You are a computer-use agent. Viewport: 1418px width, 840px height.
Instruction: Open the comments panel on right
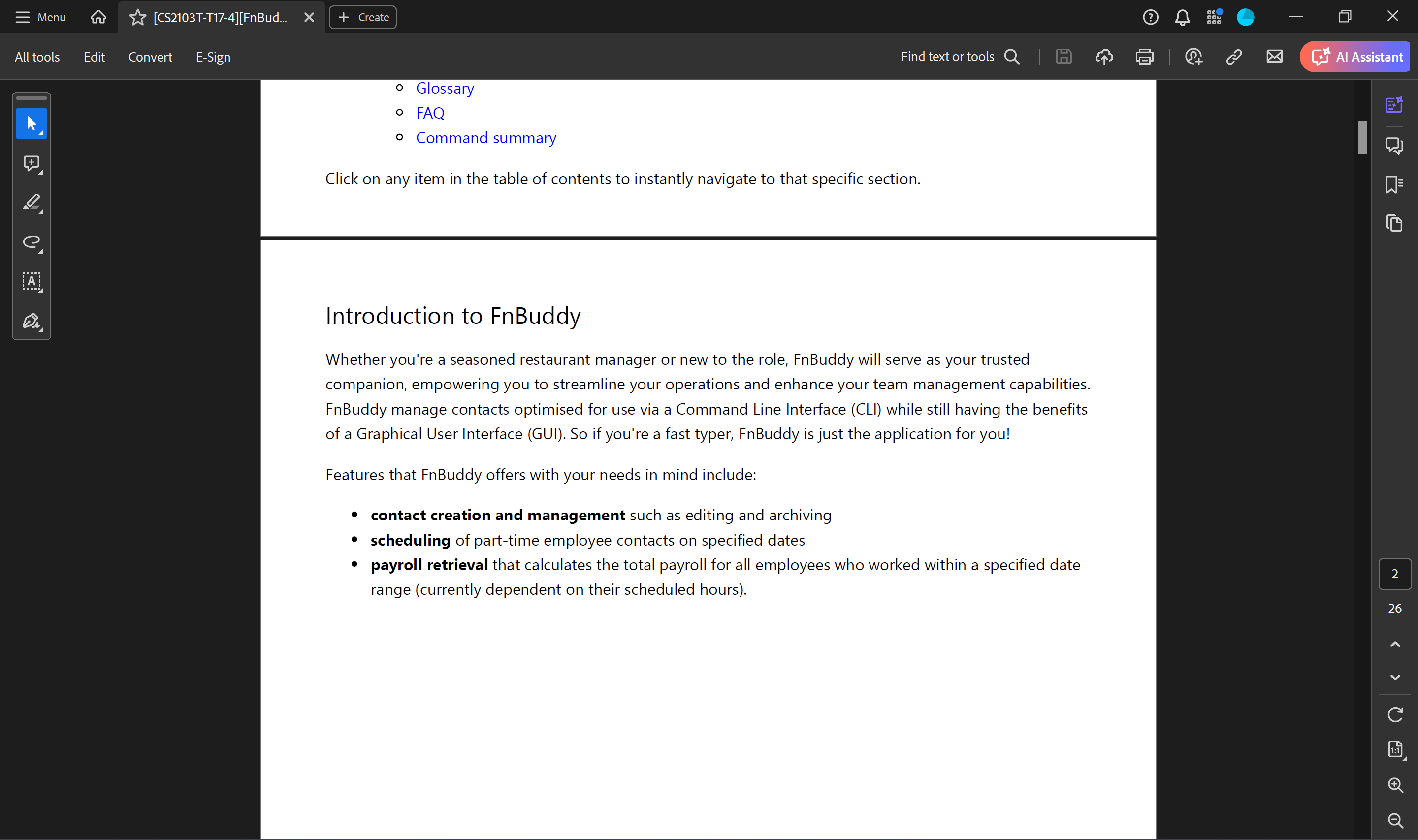click(1394, 145)
